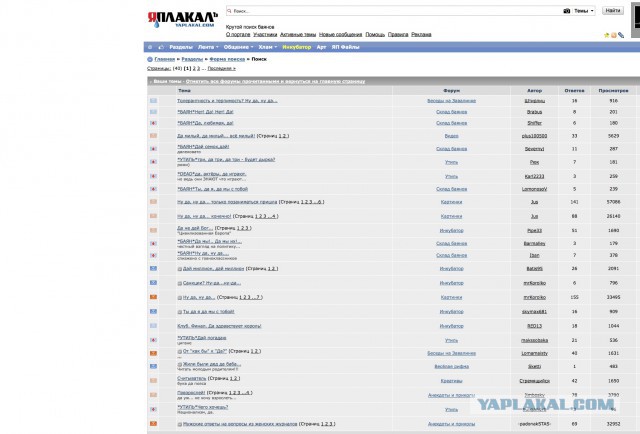The image size is (640, 434).
Task: Go to Форма поиска breadcrumb link
Action: [x=227, y=59]
